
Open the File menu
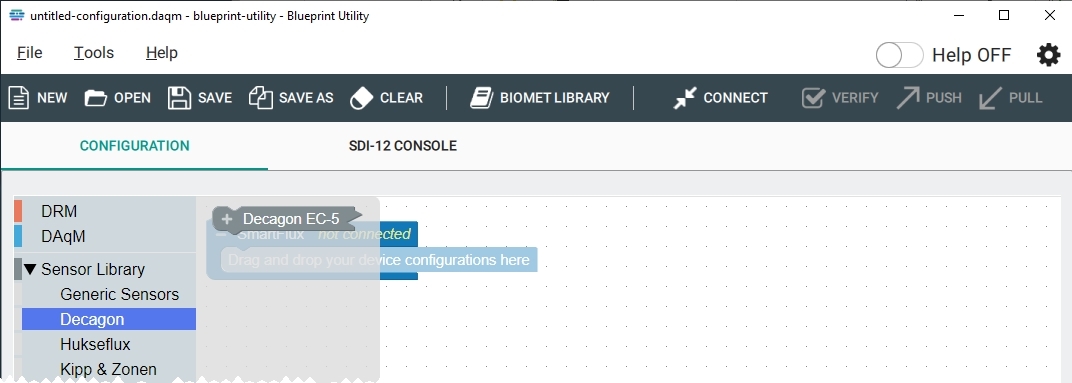pos(29,53)
